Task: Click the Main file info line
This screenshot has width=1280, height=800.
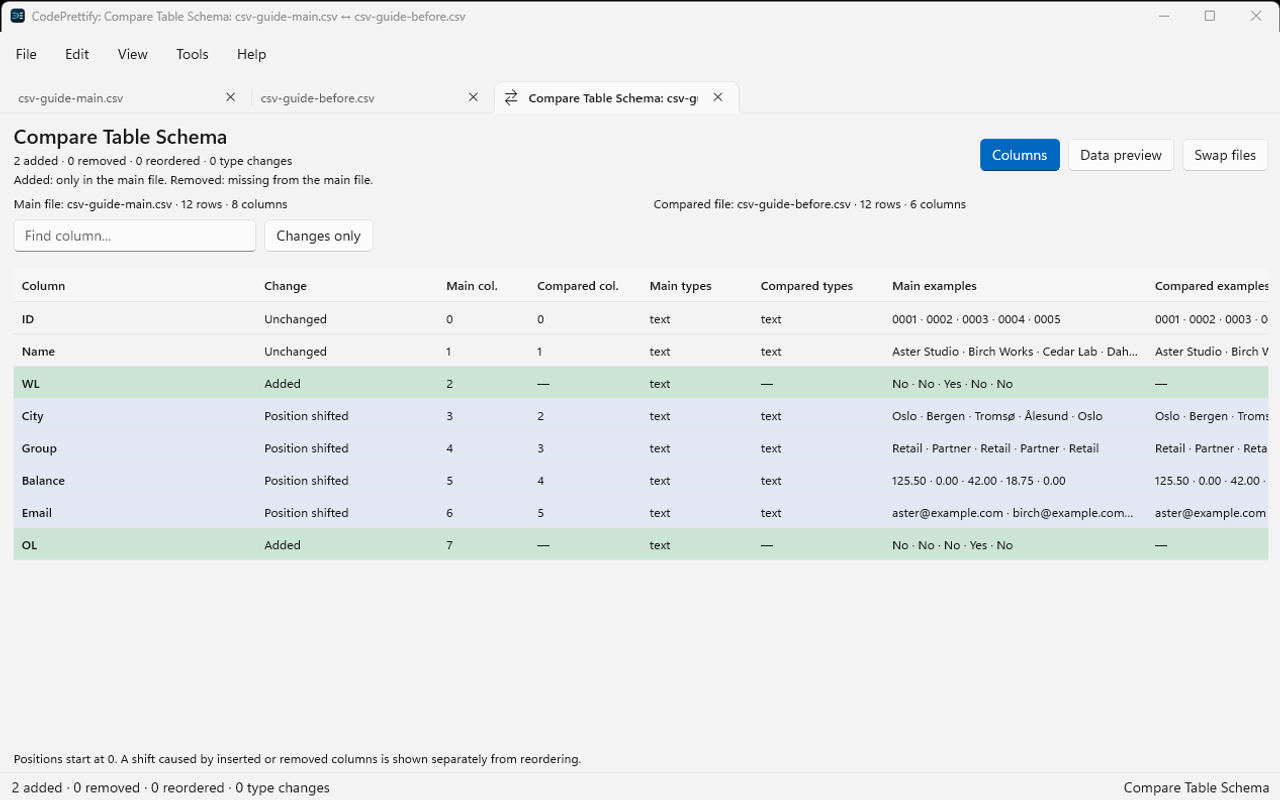Action: pos(151,204)
